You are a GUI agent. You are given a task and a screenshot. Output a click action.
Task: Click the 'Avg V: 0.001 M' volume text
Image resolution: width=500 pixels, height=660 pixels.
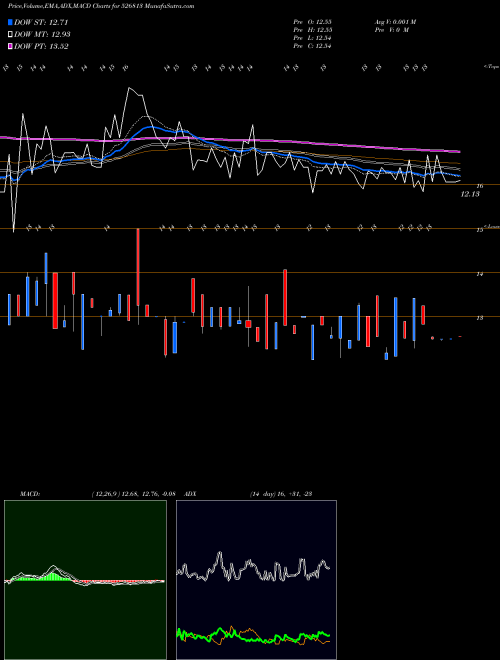(x=395, y=22)
